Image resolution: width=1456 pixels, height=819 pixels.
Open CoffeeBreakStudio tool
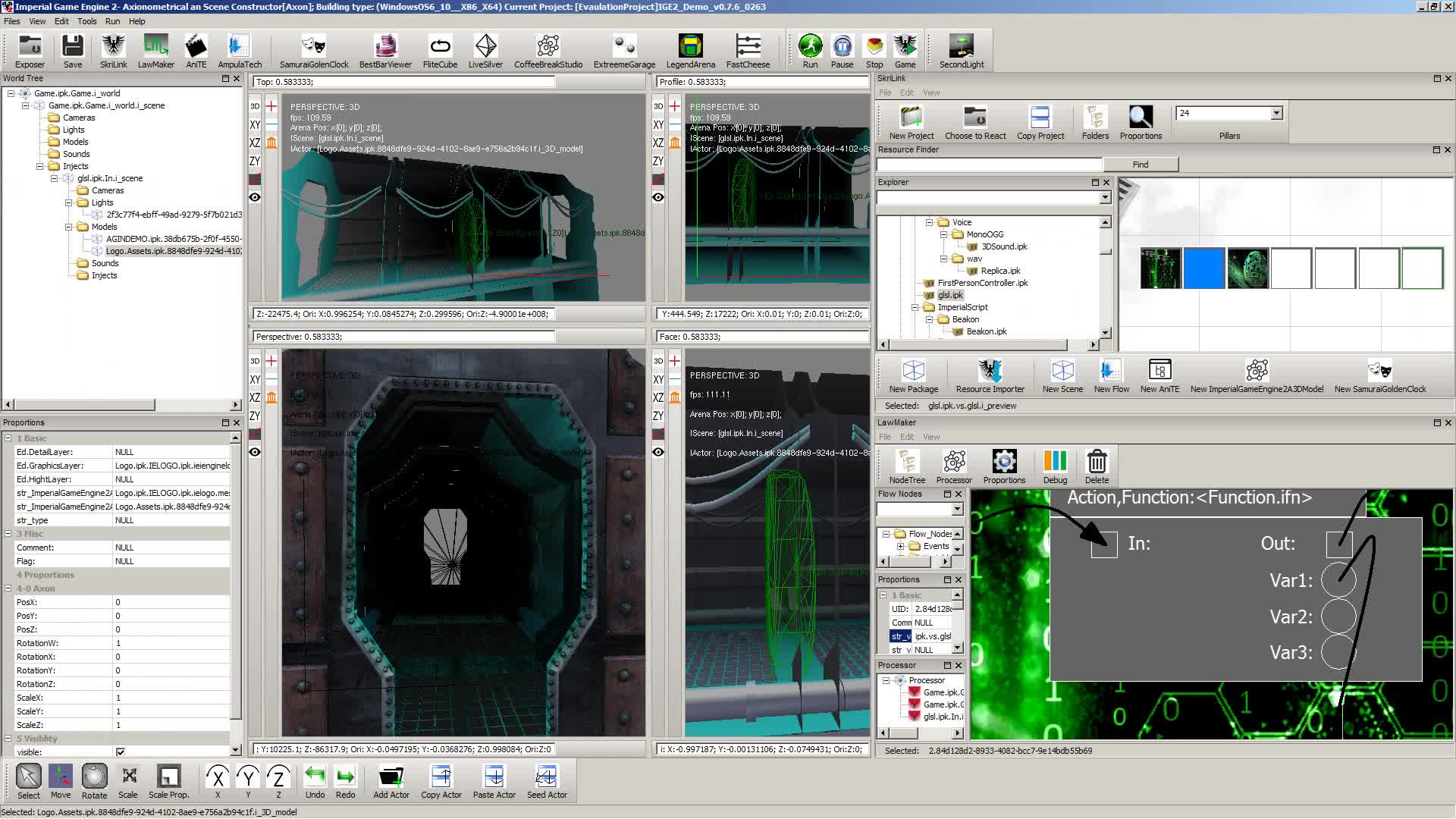(548, 51)
